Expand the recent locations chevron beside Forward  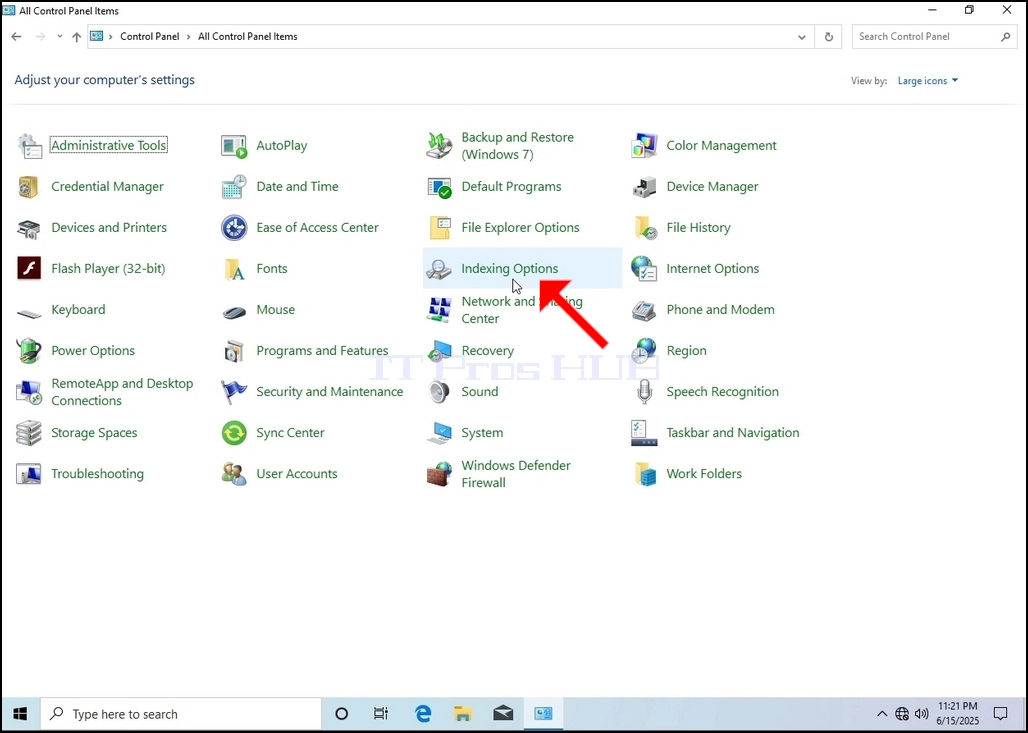click(x=60, y=37)
